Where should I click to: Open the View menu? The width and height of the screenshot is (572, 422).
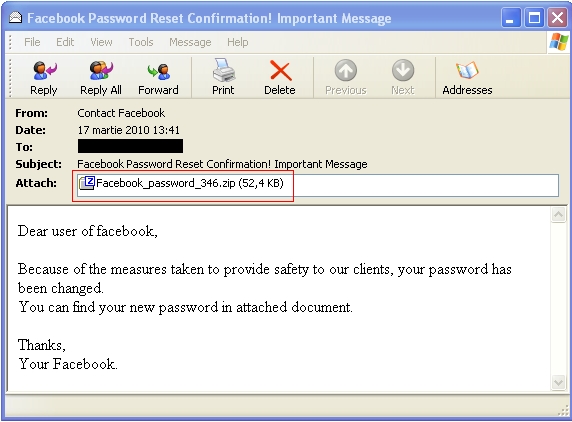click(x=101, y=42)
